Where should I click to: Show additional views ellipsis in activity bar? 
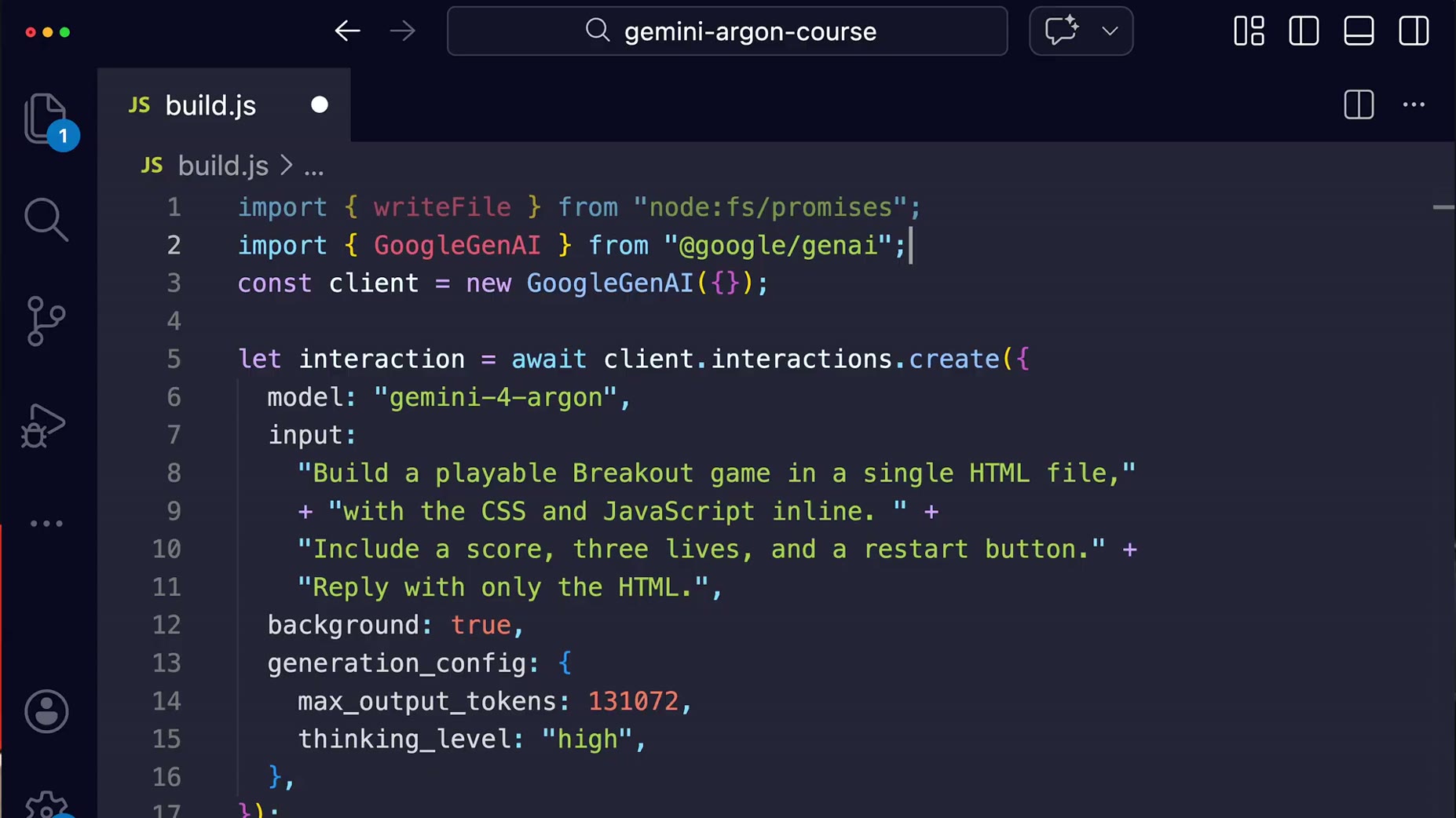click(x=46, y=524)
